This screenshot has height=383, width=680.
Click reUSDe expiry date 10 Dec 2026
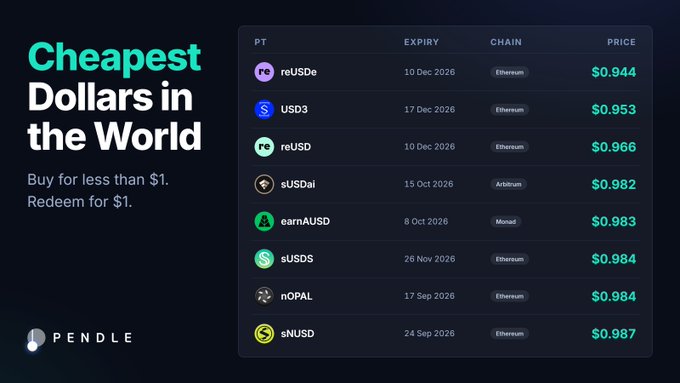coord(429,72)
